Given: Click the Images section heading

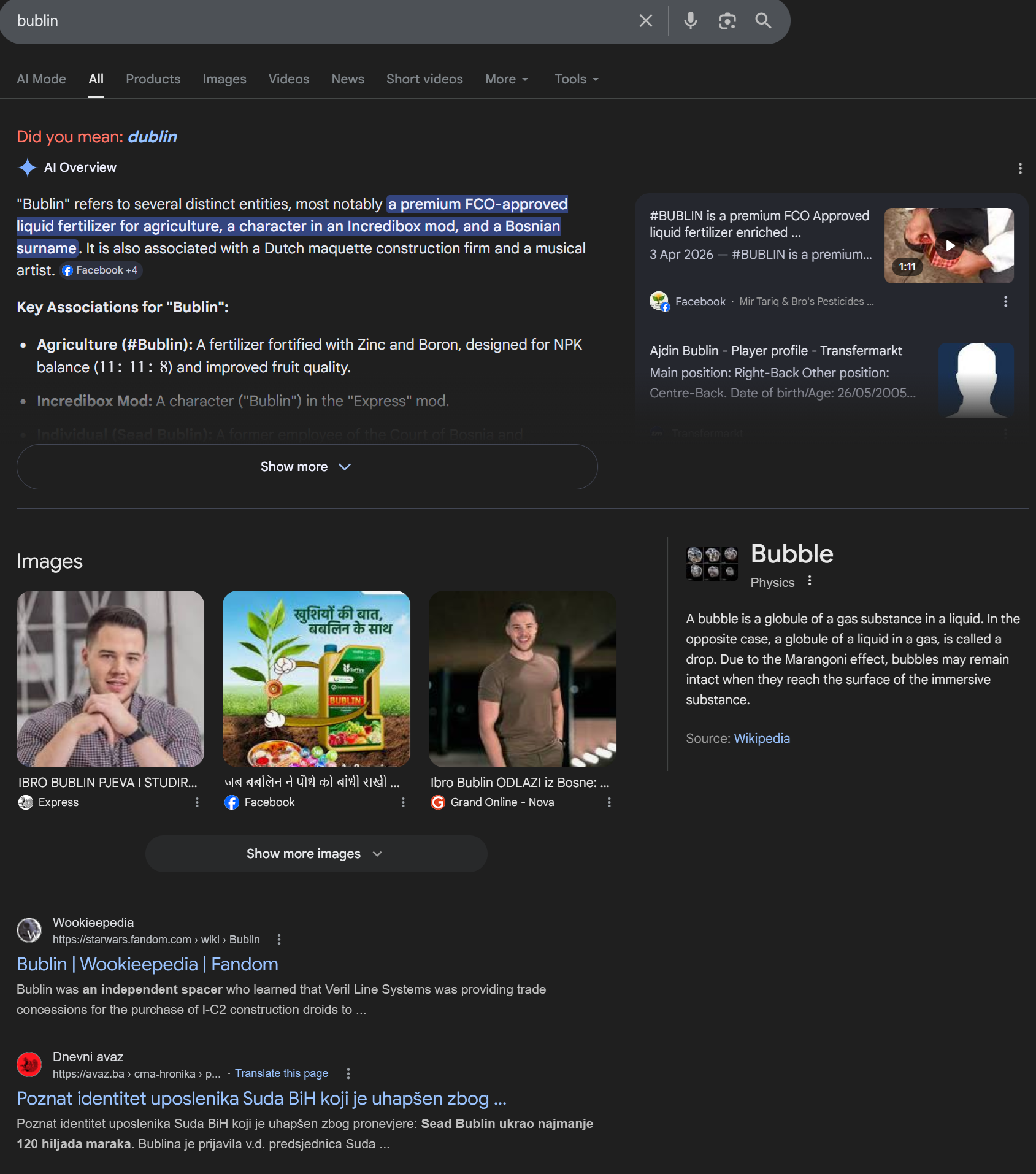Looking at the screenshot, I should (x=50, y=561).
